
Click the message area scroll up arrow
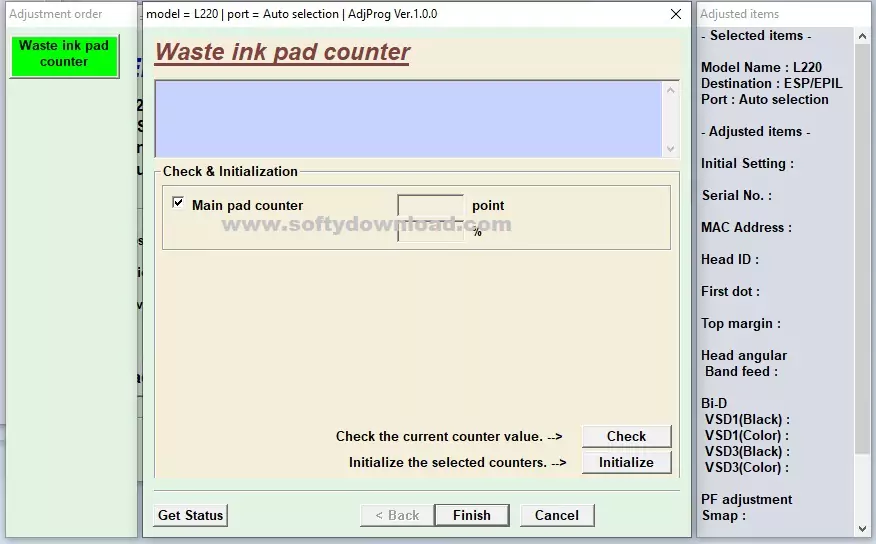tap(670, 90)
